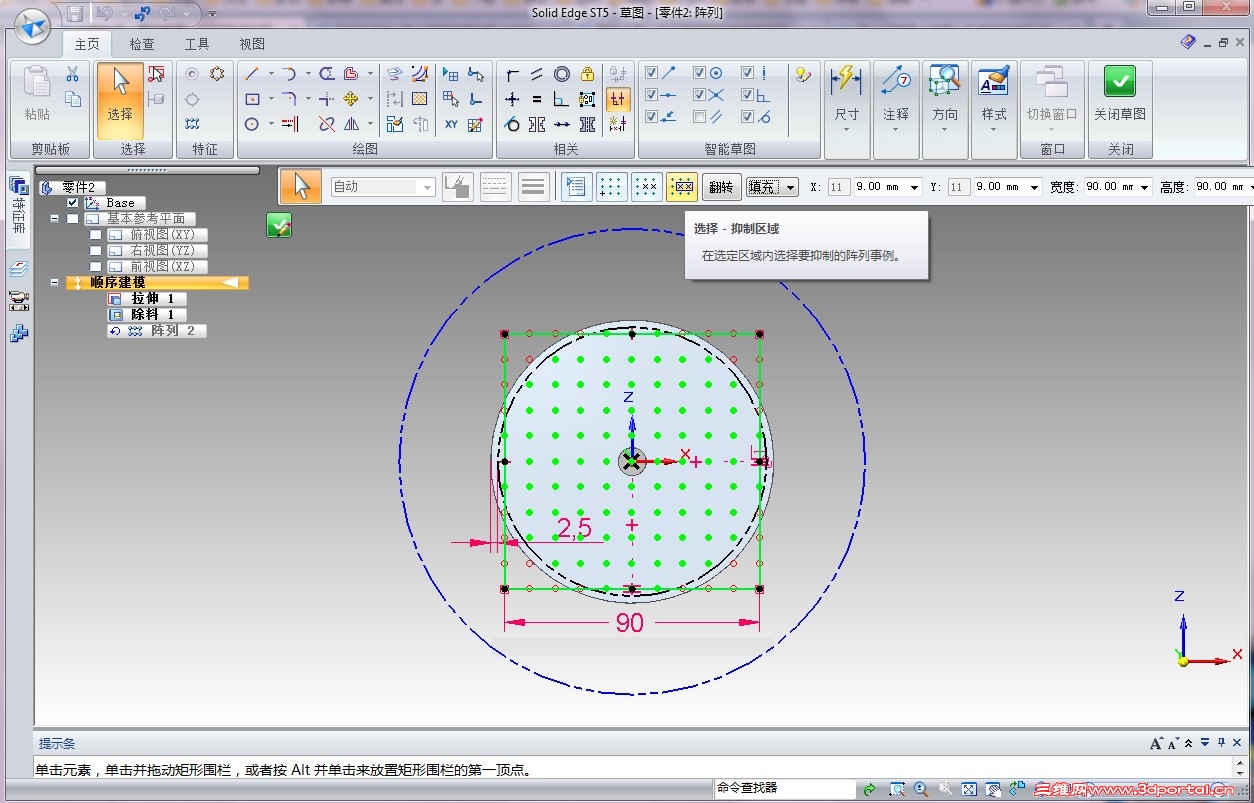Click the suppress region icon on command bar
Viewport: 1254px width, 803px height.
tap(682, 187)
